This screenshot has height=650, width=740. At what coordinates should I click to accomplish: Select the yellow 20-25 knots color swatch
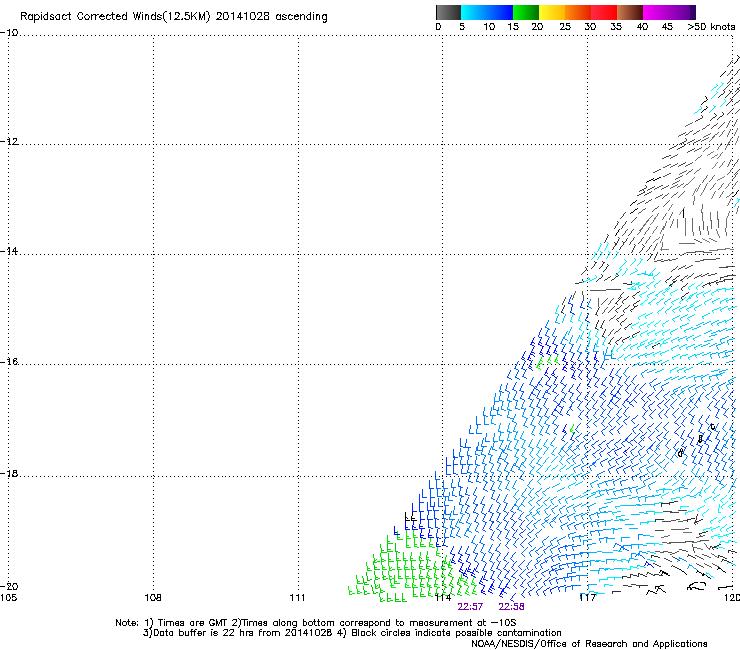coord(551,12)
